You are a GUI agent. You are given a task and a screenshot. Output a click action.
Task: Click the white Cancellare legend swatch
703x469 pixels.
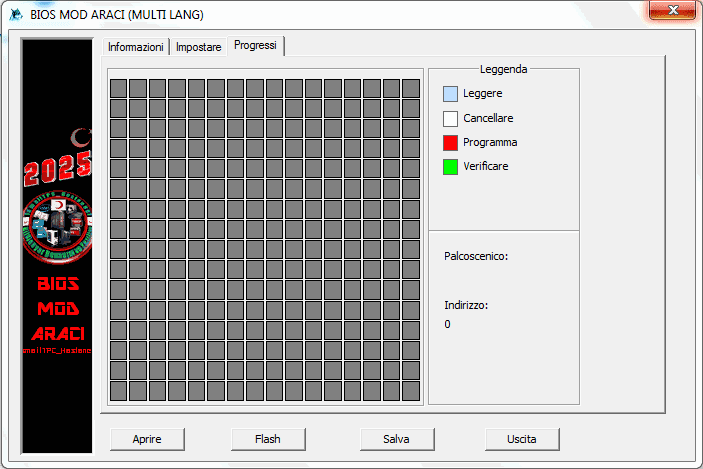click(x=450, y=118)
